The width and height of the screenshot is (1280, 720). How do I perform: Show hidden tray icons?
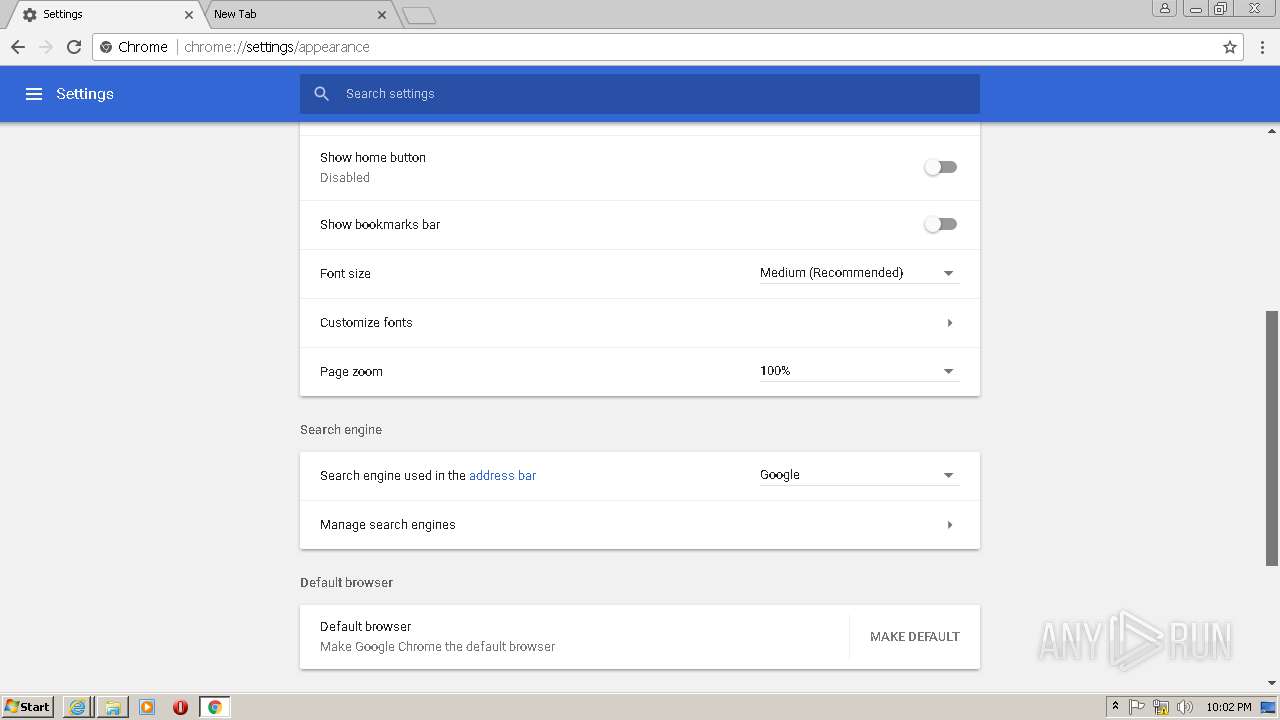1115,707
